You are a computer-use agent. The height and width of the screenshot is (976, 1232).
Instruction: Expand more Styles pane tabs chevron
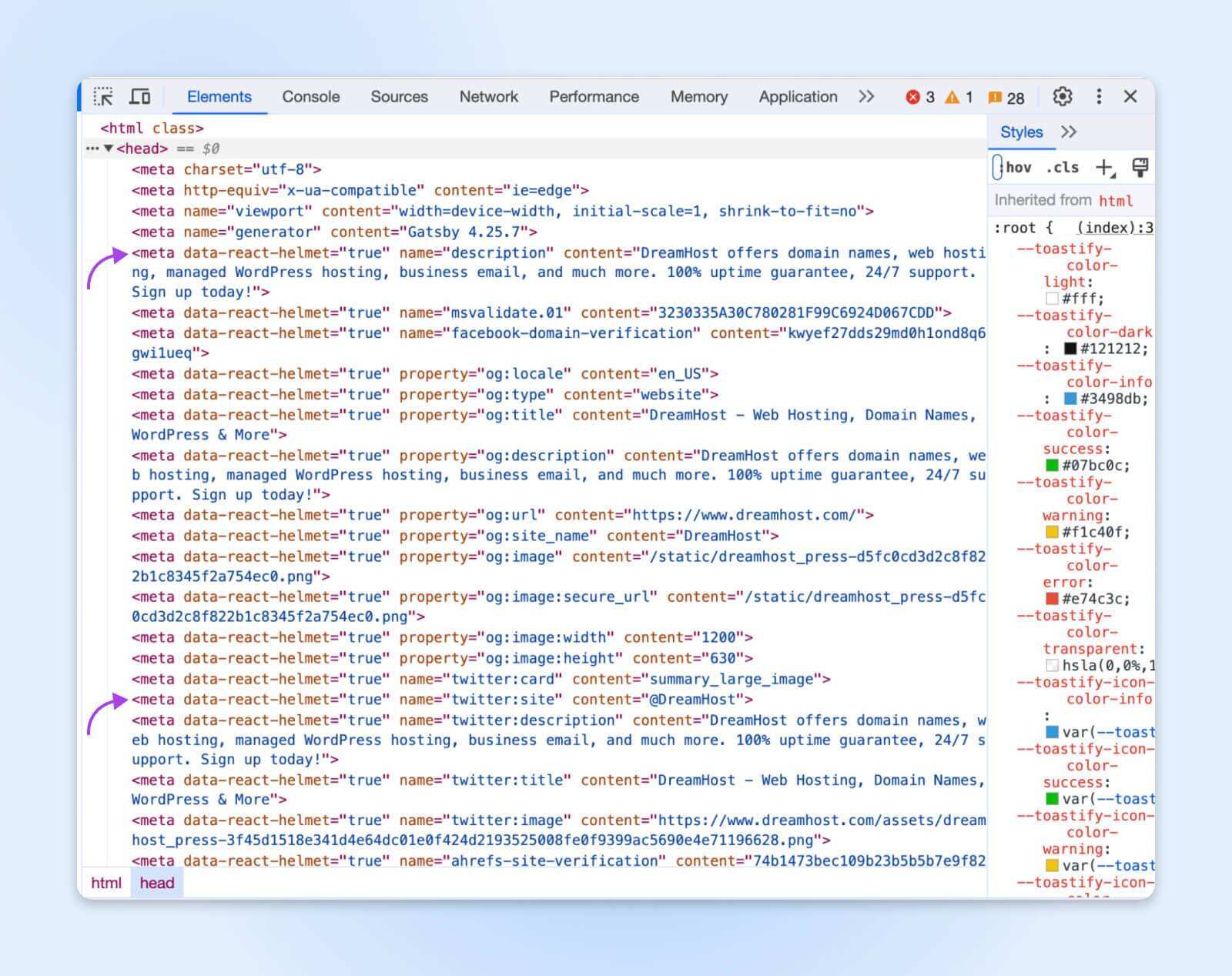pyautogui.click(x=1069, y=132)
